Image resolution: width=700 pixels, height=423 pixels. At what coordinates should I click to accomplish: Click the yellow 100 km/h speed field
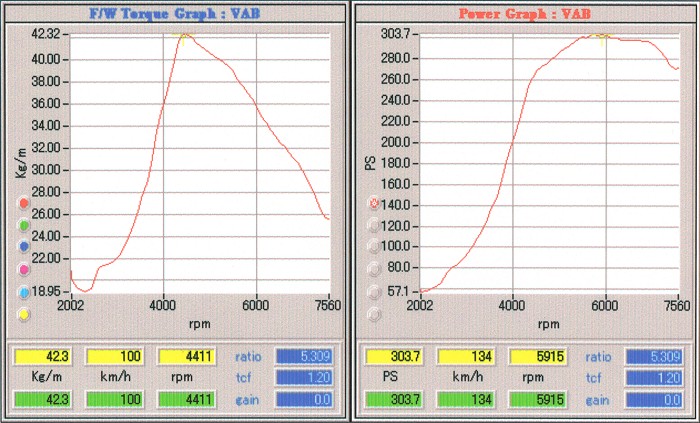[114, 357]
